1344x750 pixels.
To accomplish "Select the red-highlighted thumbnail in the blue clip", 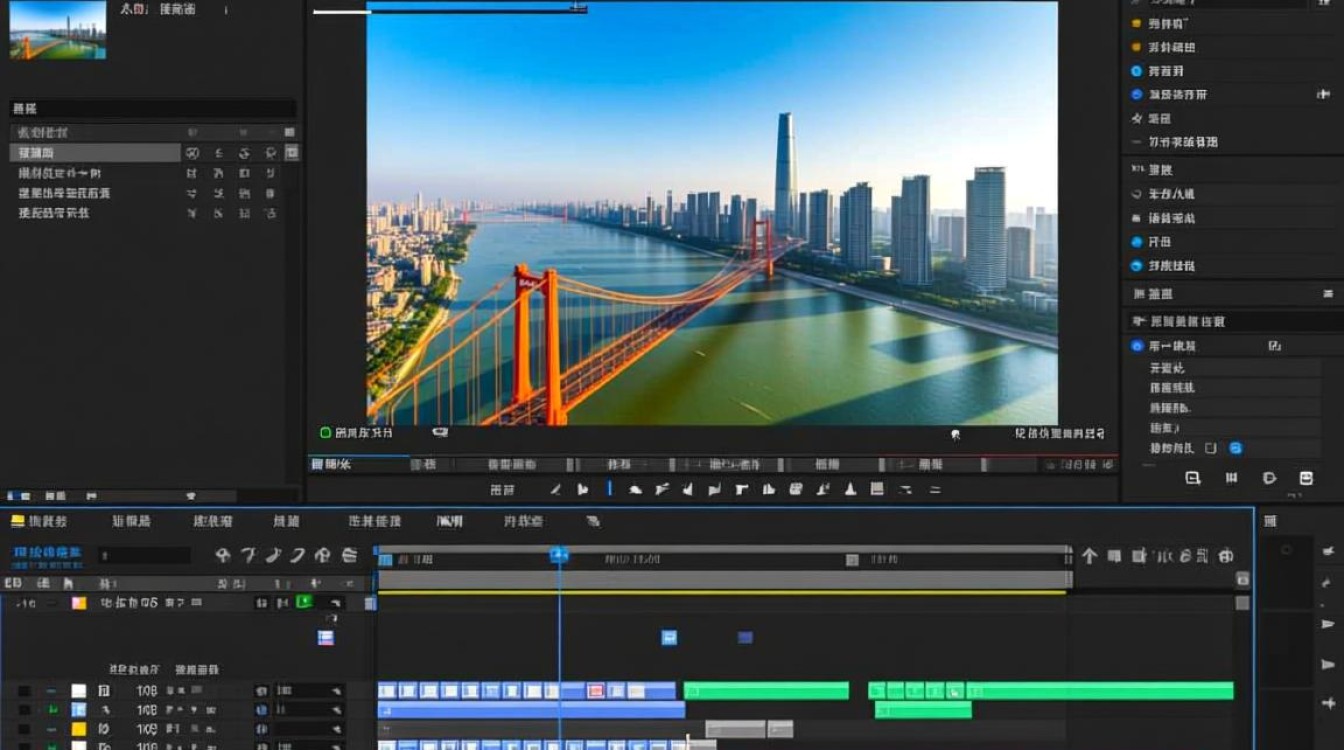I will point(596,690).
